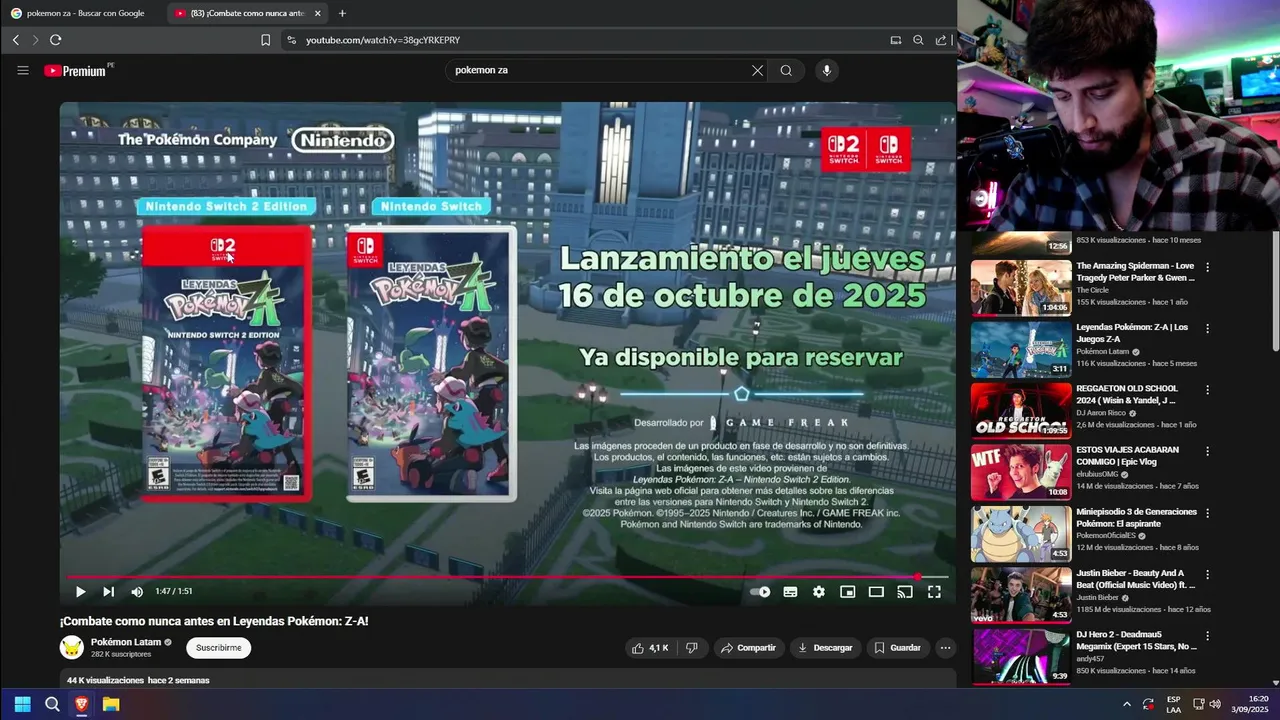Click inside the YouTube search field
This screenshot has width=1280, height=720.
click(600, 70)
